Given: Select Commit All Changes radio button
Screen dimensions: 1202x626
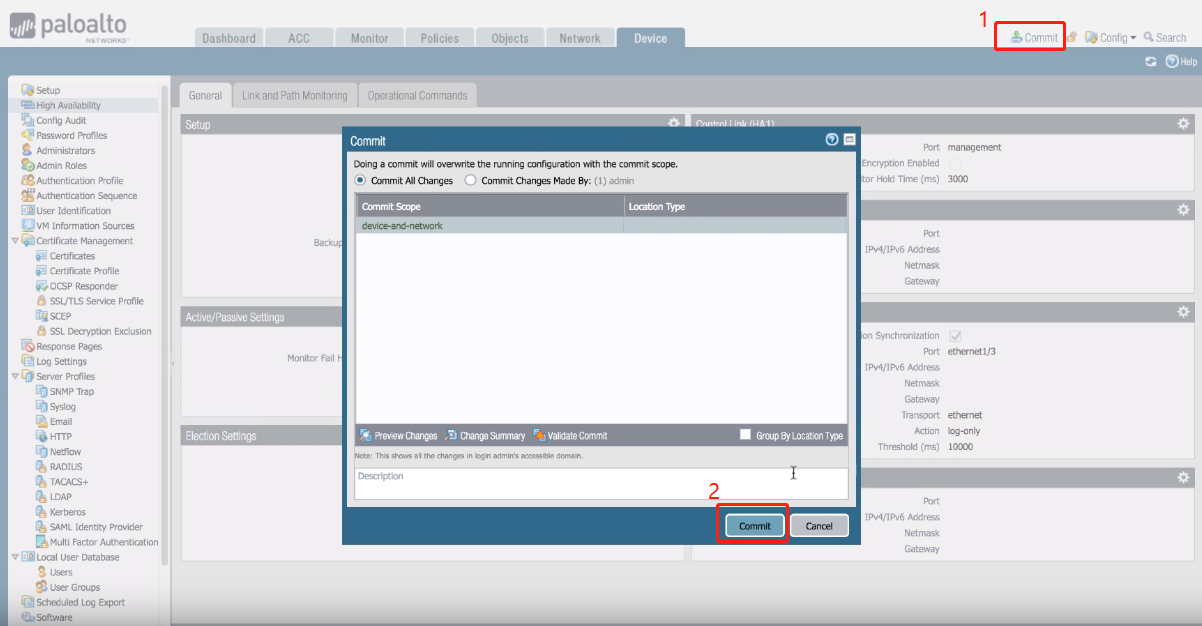Looking at the screenshot, I should coord(360,181).
